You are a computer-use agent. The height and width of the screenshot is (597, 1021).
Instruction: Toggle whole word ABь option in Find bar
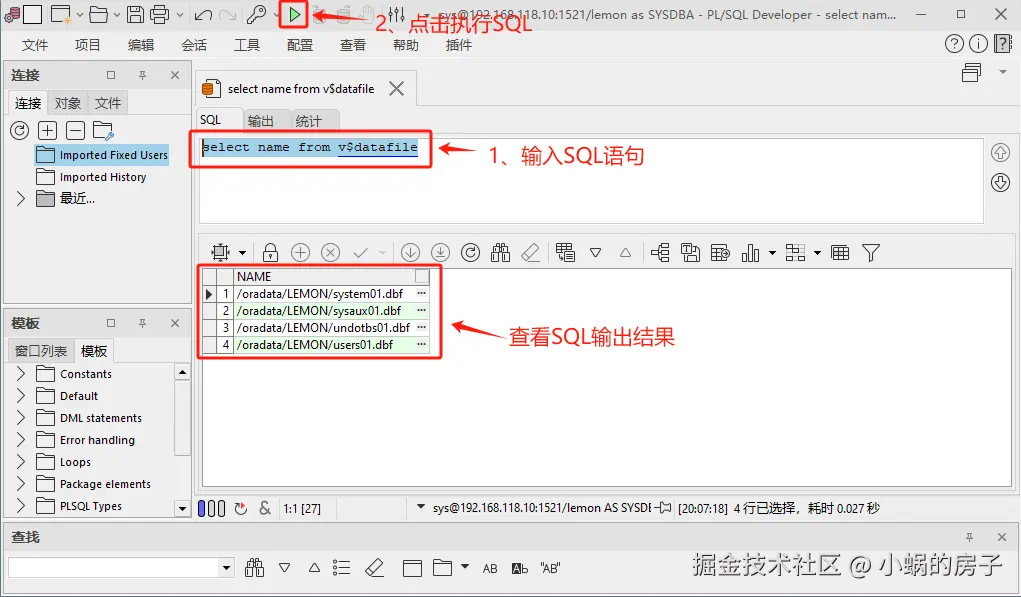pyautogui.click(x=520, y=568)
